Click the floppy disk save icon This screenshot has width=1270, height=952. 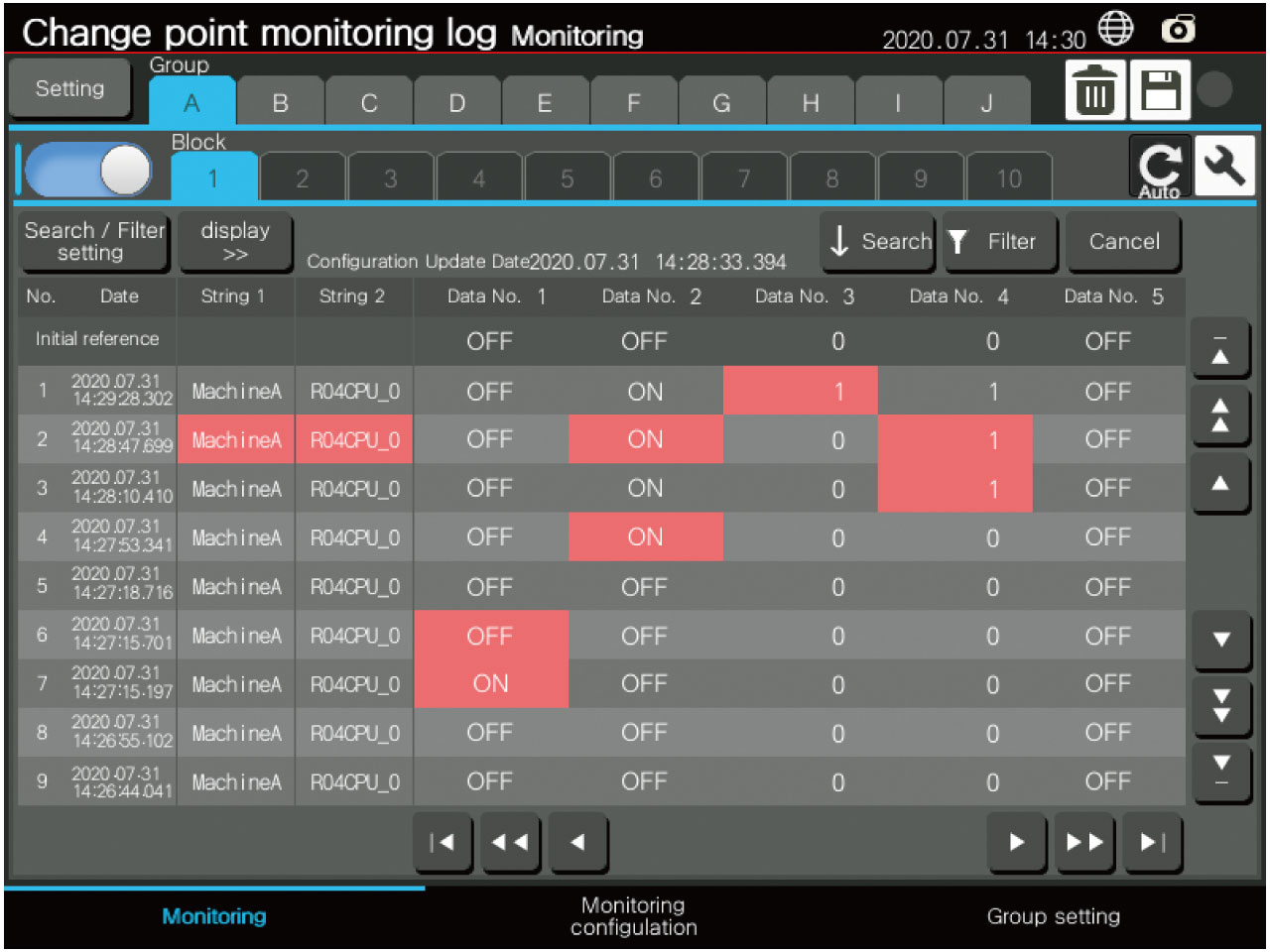click(1159, 91)
